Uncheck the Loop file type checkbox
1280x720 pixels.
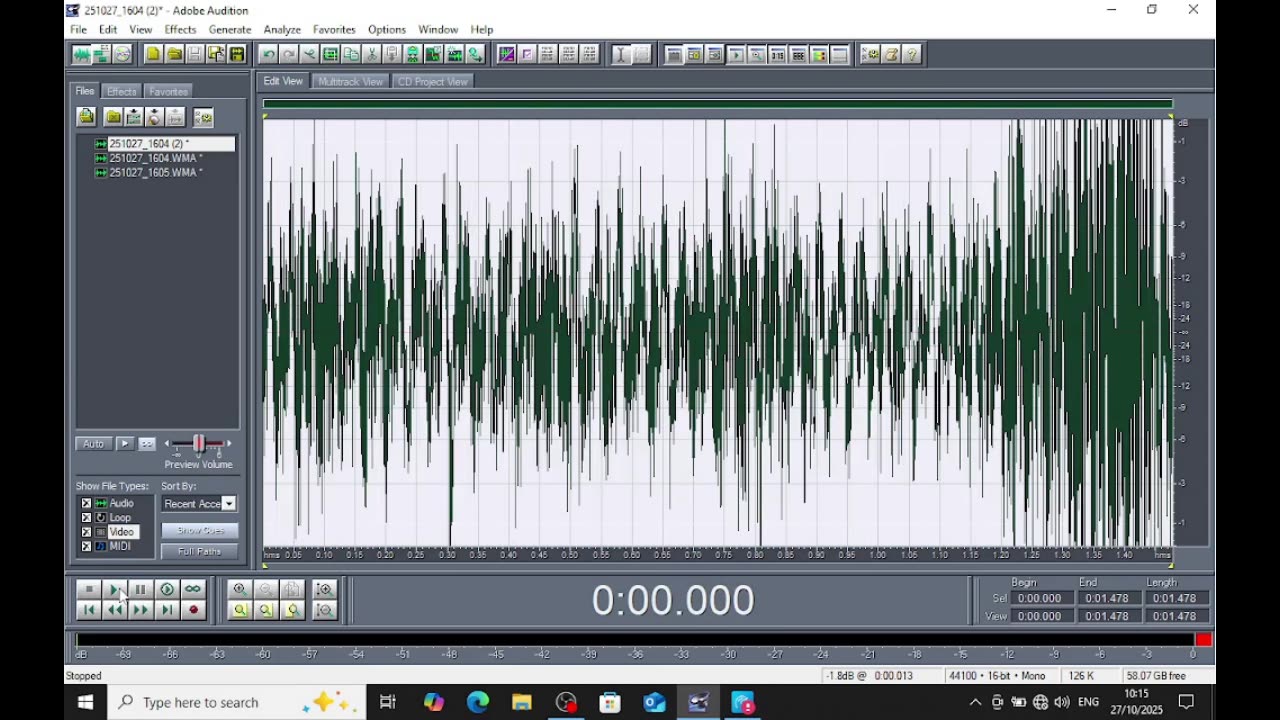pyautogui.click(x=86, y=518)
